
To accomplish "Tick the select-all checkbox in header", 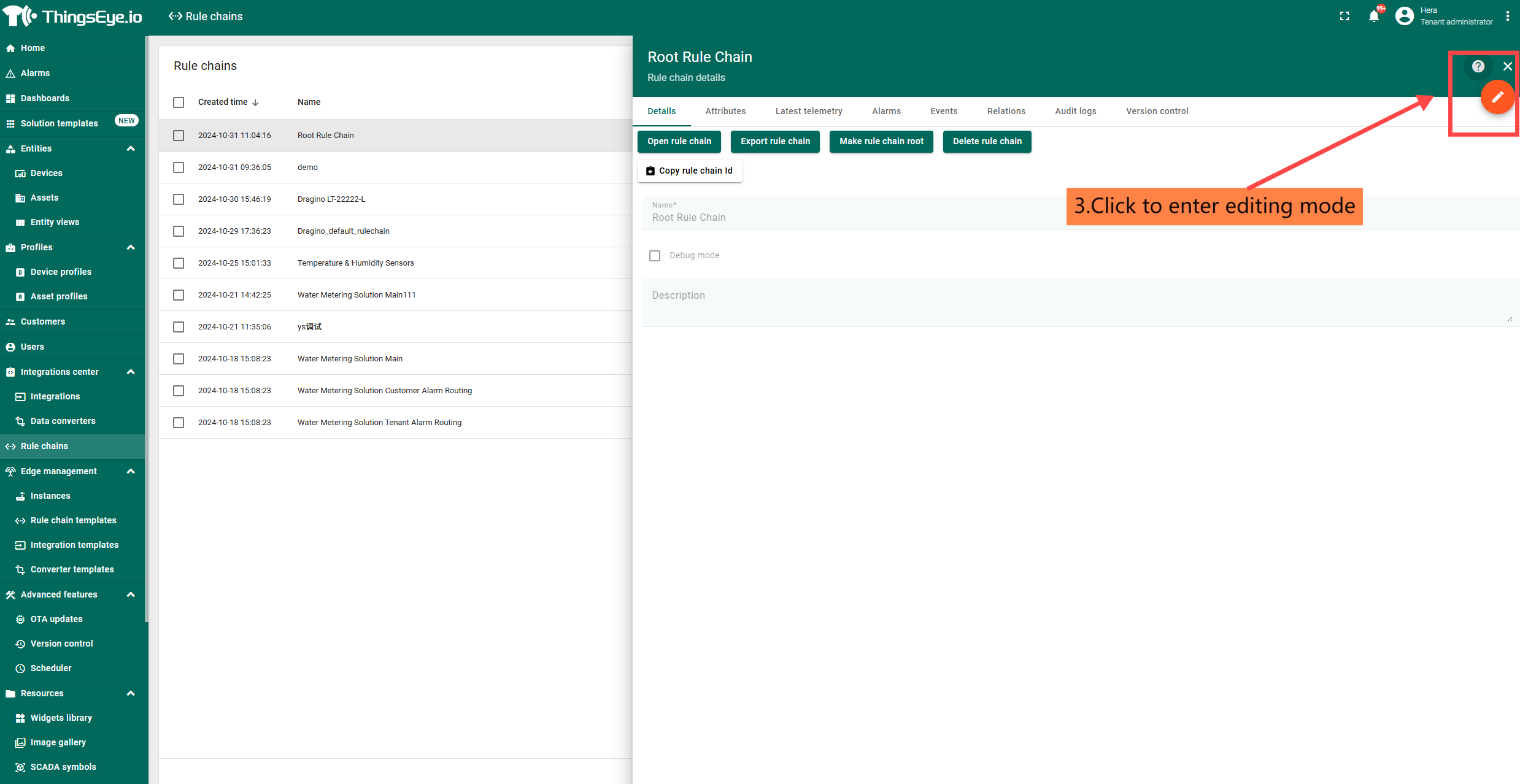I will pos(179,102).
